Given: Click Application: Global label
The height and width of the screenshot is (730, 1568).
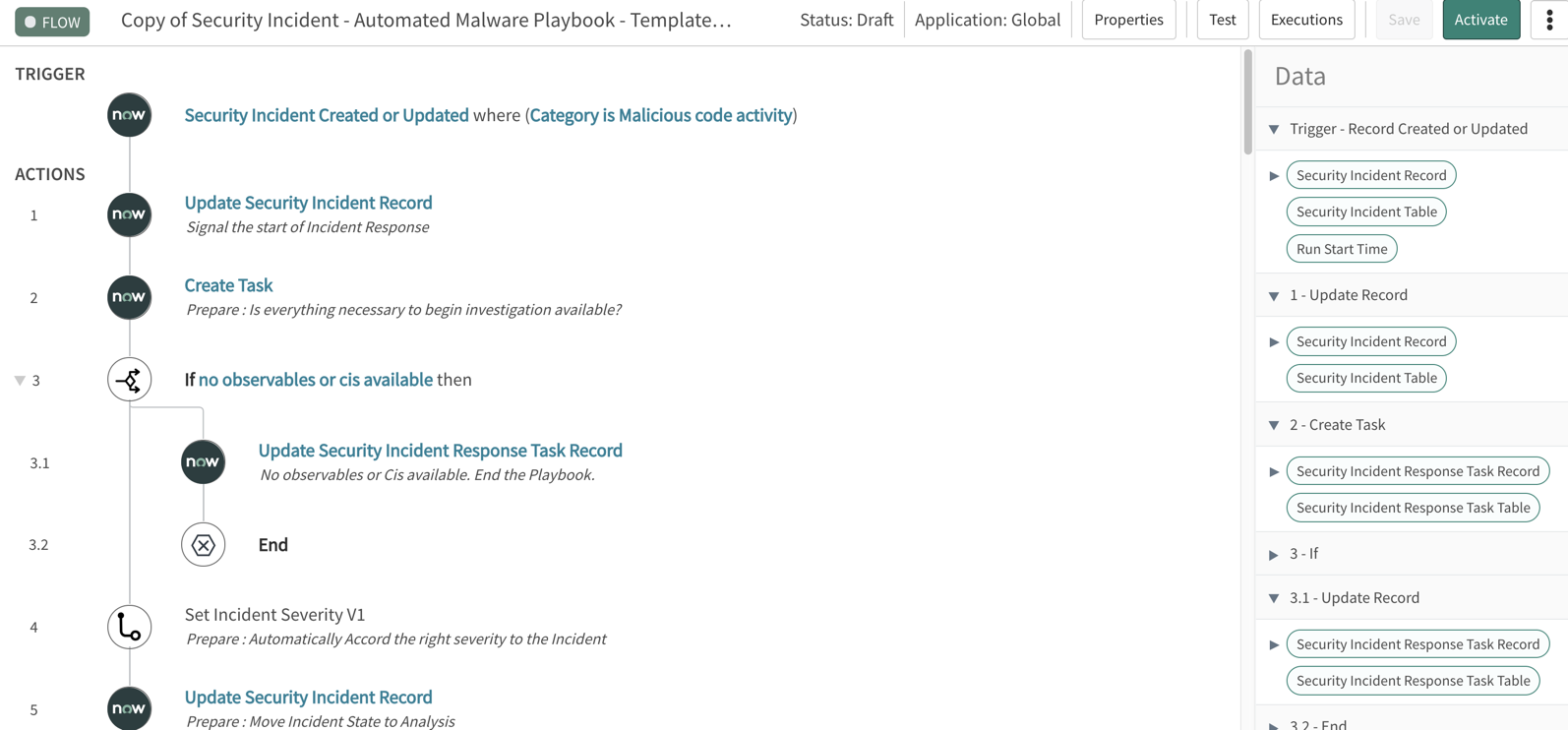Looking at the screenshot, I should (x=988, y=20).
